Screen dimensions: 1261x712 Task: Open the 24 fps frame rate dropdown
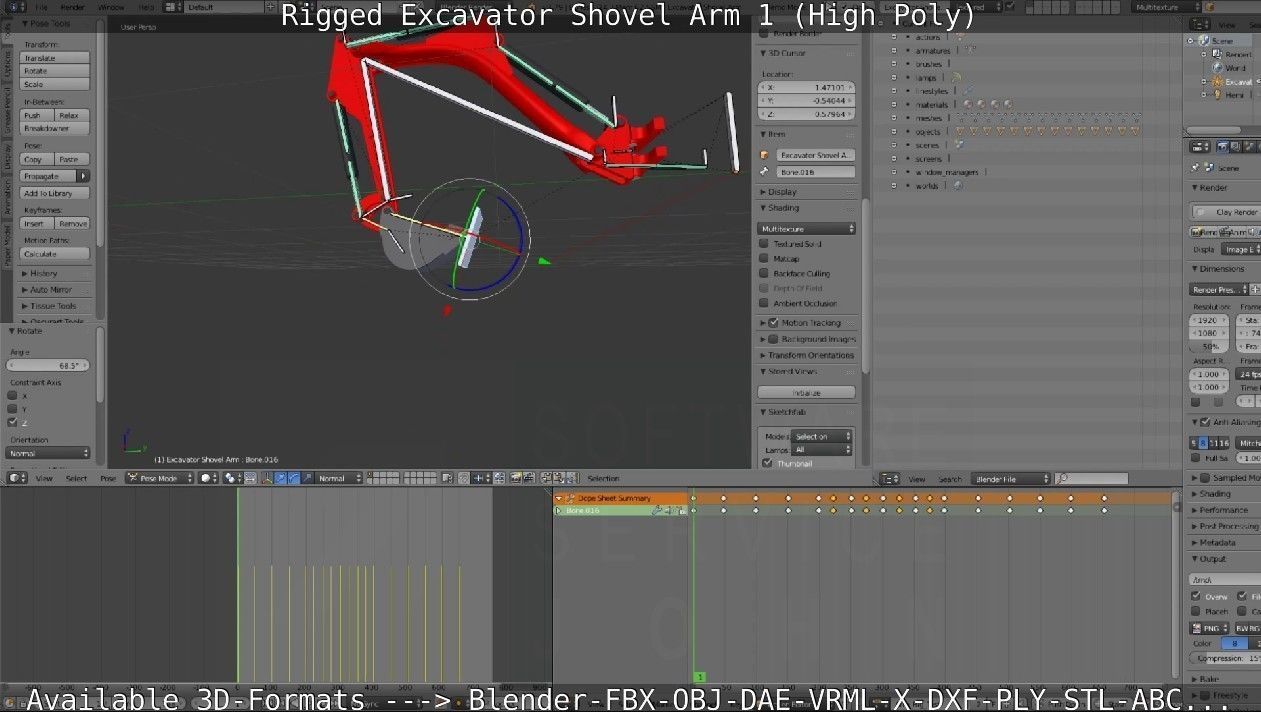click(1249, 374)
